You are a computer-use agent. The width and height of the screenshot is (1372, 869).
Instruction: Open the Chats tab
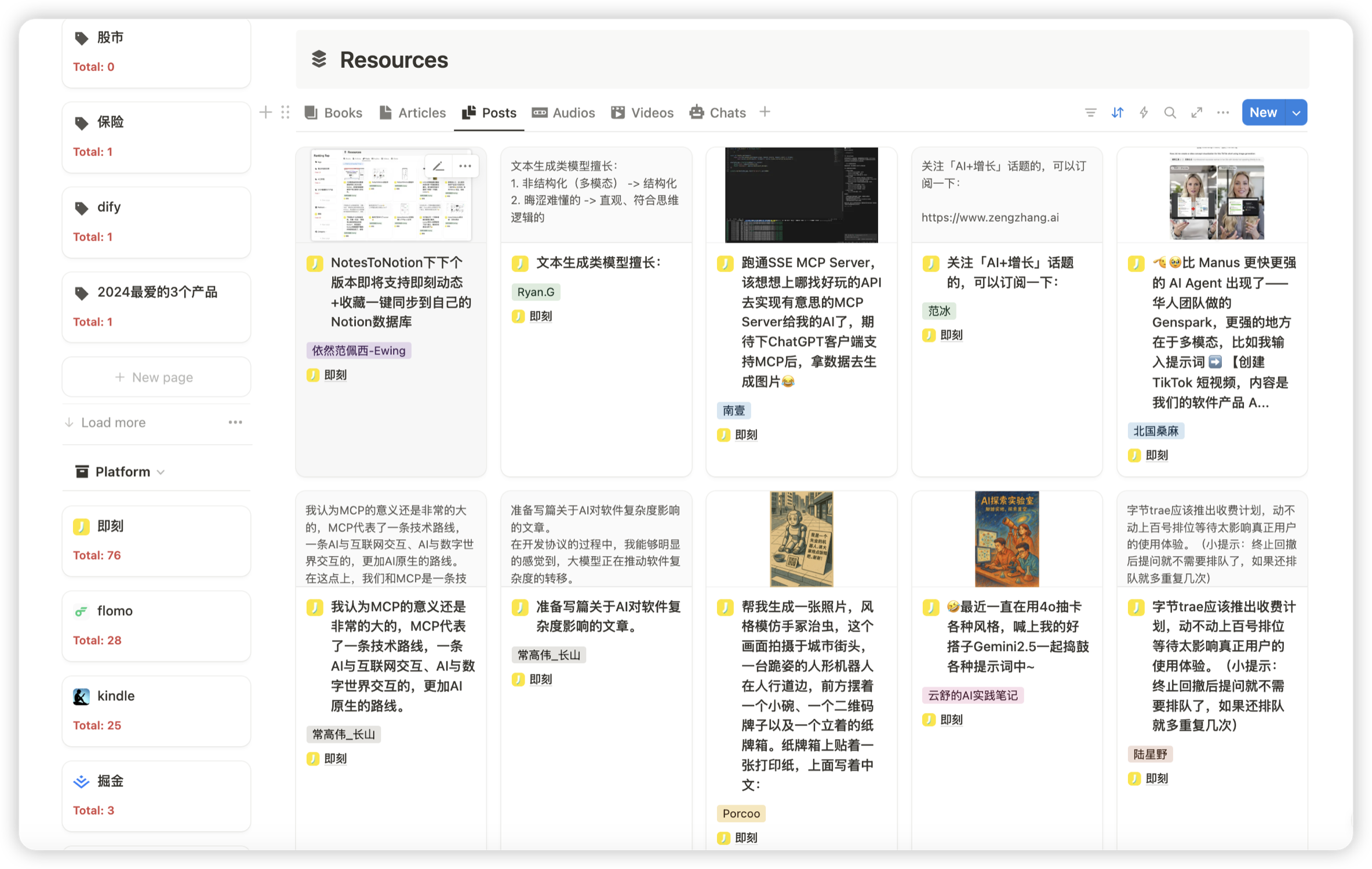(718, 112)
